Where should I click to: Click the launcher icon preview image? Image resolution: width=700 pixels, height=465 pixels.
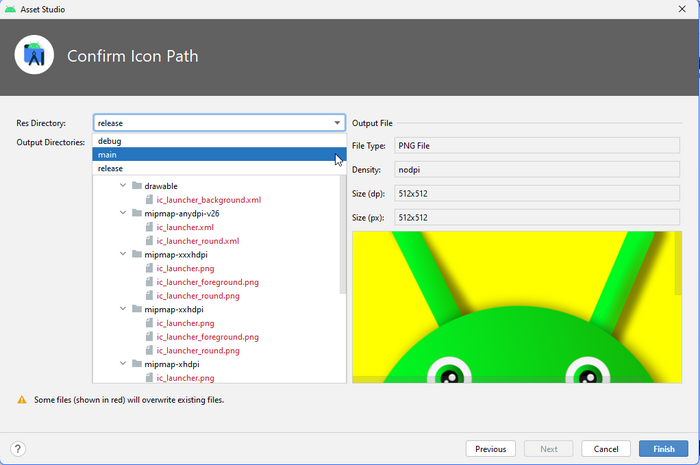pyautogui.click(x=516, y=307)
